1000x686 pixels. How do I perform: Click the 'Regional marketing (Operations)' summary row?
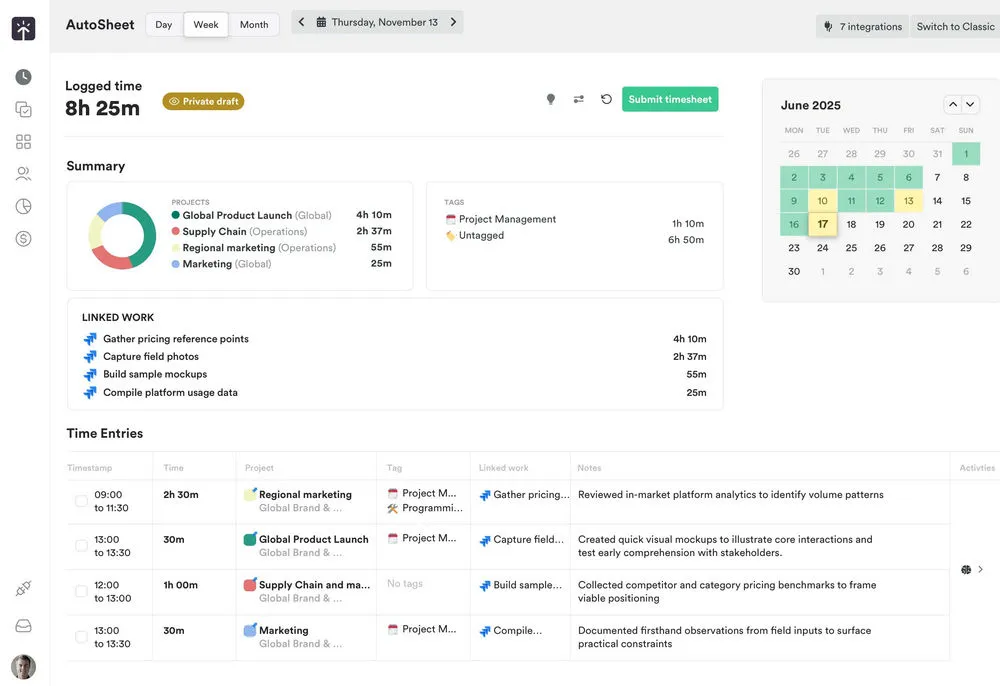pyautogui.click(x=281, y=248)
